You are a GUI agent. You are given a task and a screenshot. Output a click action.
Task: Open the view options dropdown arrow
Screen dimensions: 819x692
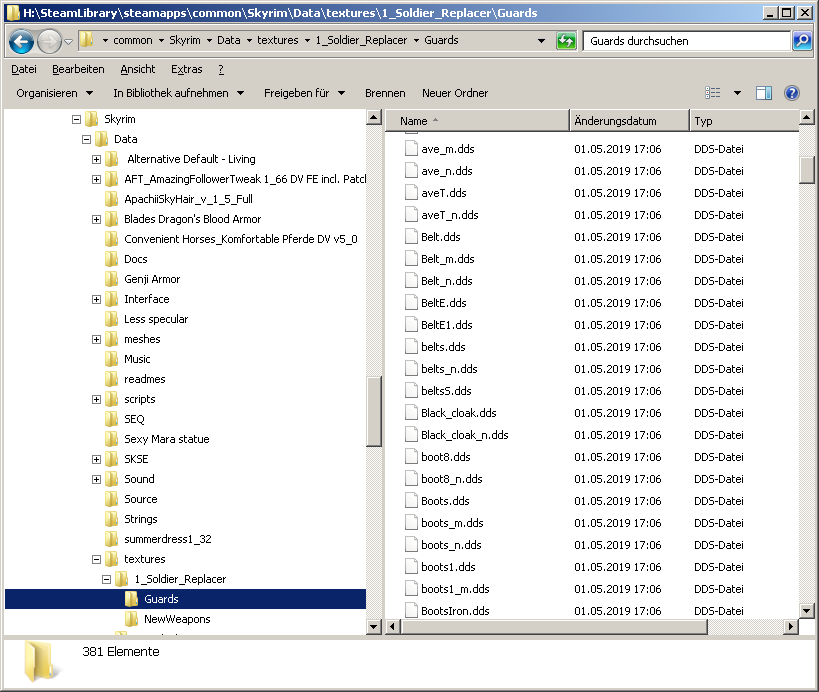click(737, 93)
